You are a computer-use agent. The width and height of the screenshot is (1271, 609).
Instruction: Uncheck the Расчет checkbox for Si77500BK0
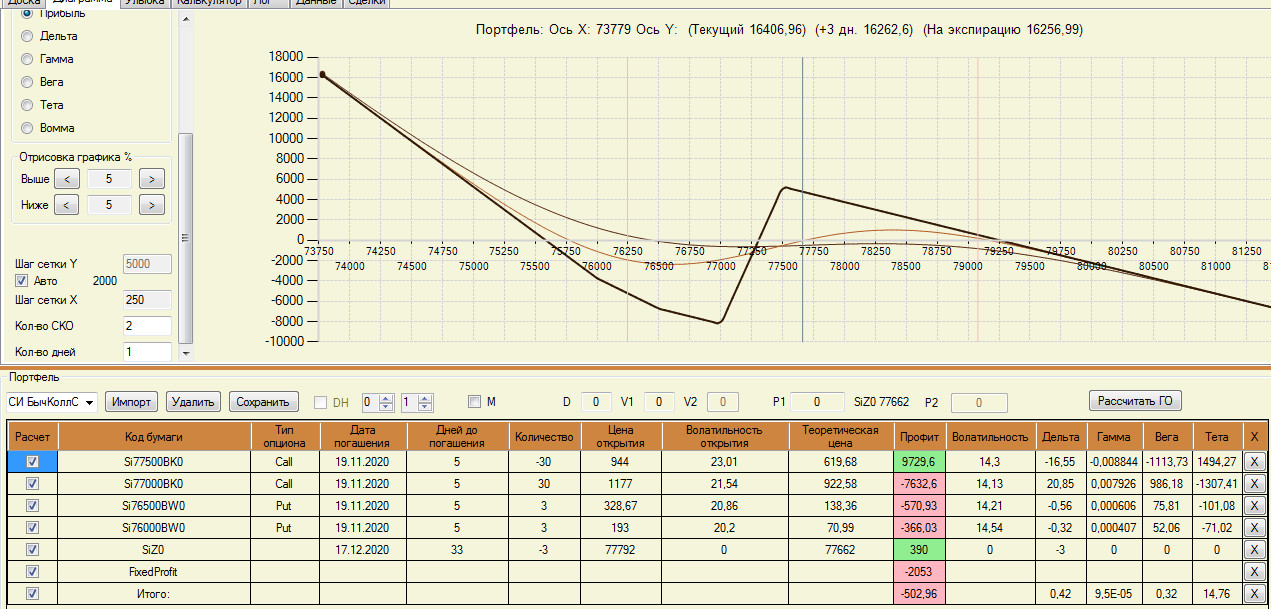tap(33, 462)
